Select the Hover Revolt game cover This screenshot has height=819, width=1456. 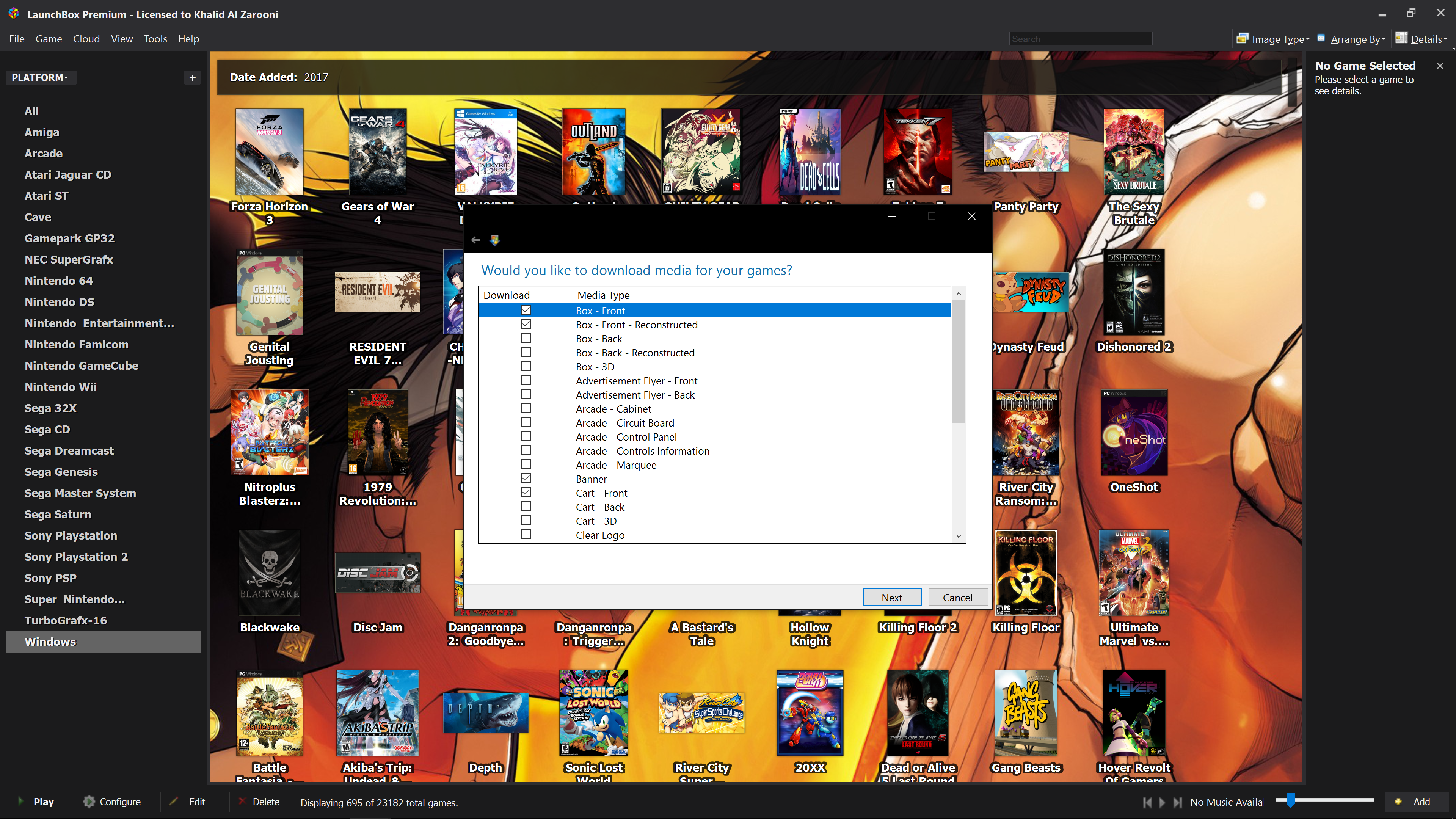tap(1134, 713)
